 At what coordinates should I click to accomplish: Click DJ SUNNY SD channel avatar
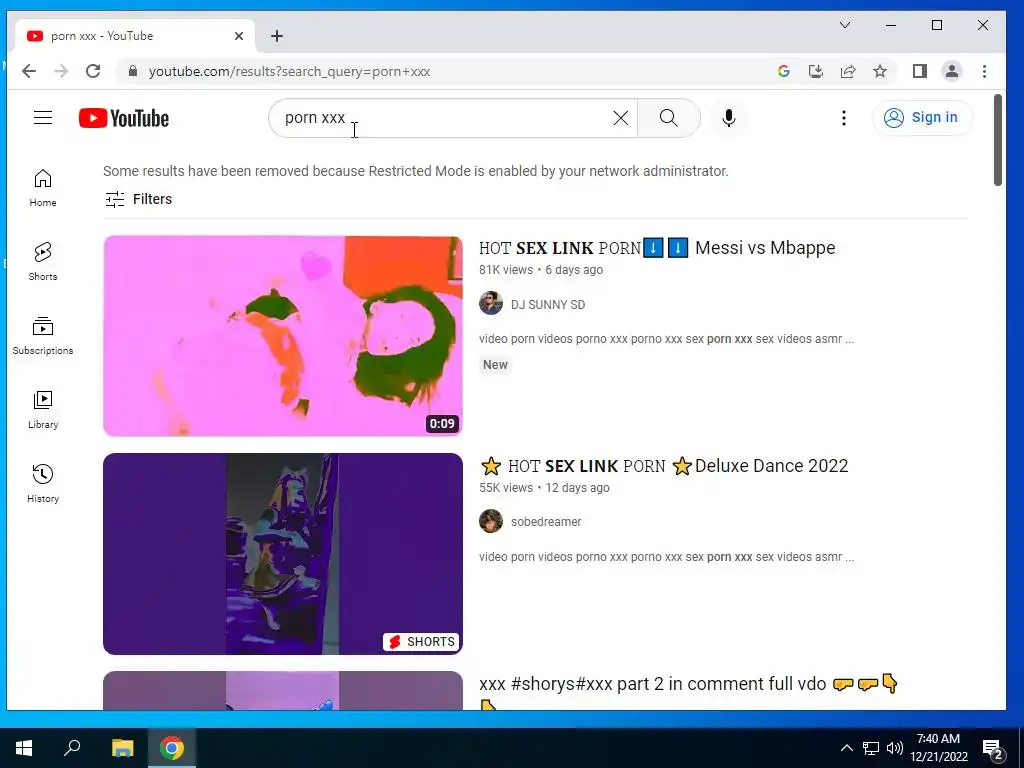point(491,304)
